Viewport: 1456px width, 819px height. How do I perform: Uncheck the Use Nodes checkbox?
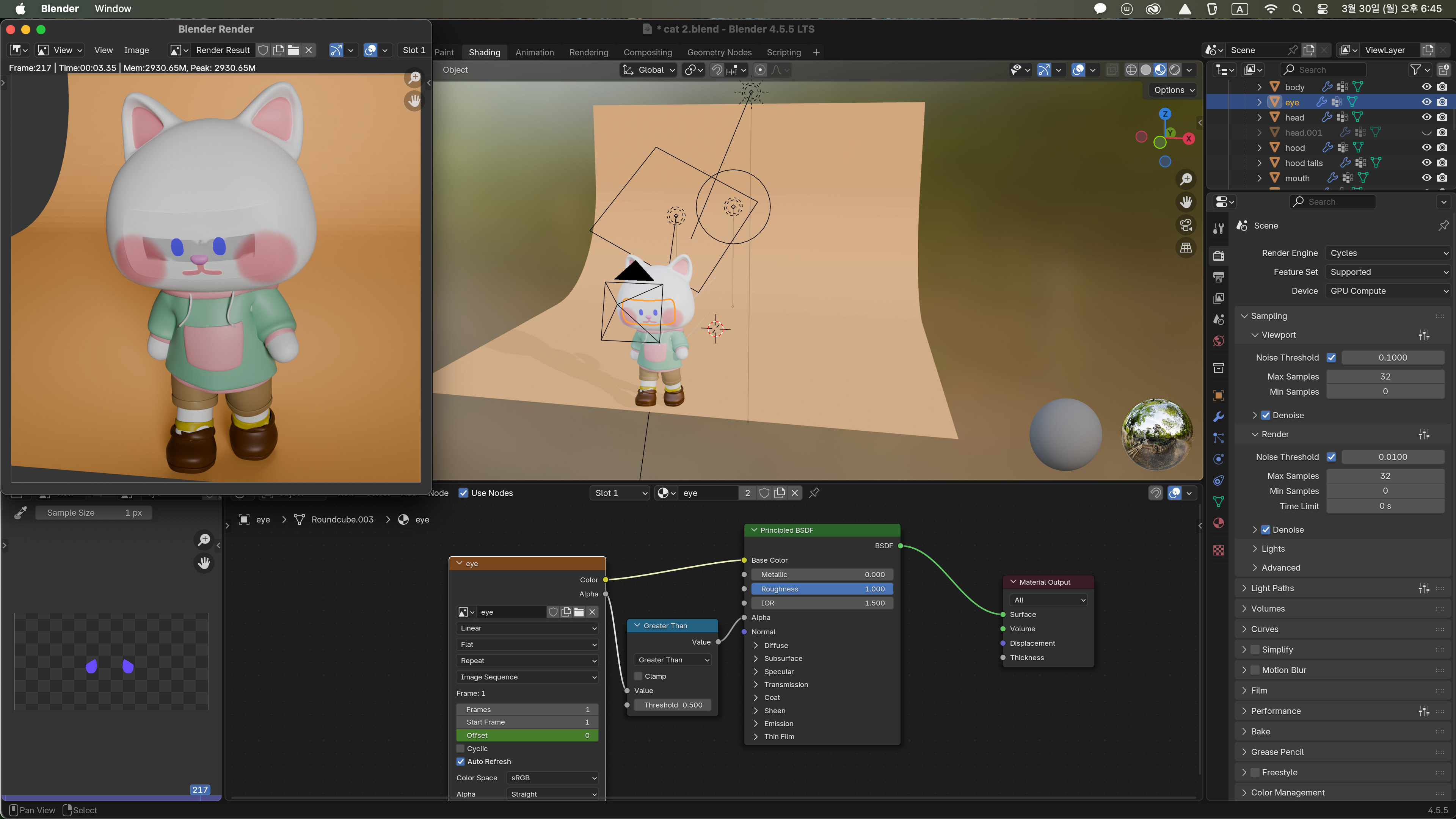(x=463, y=493)
